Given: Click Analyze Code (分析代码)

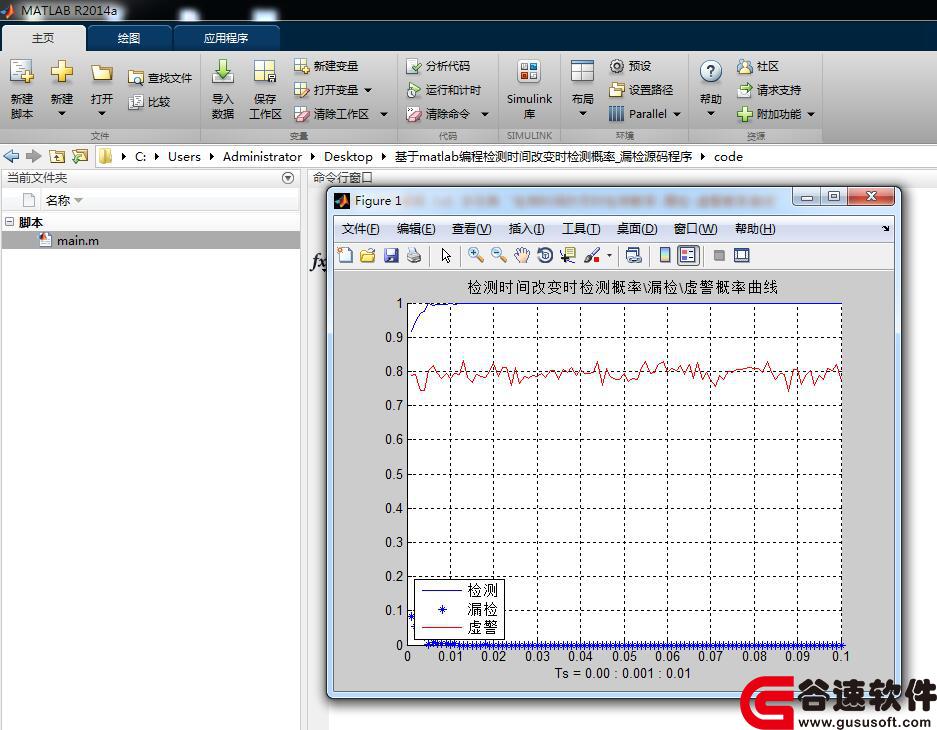Looking at the screenshot, I should [x=438, y=66].
